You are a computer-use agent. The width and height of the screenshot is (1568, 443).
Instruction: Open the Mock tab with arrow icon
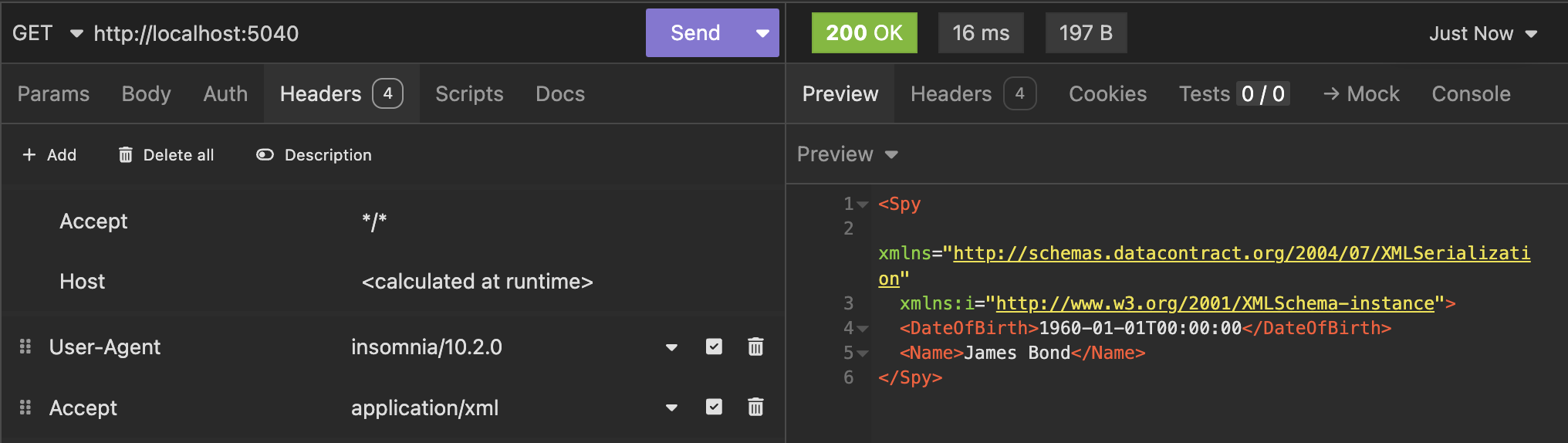pyautogui.click(x=1361, y=94)
